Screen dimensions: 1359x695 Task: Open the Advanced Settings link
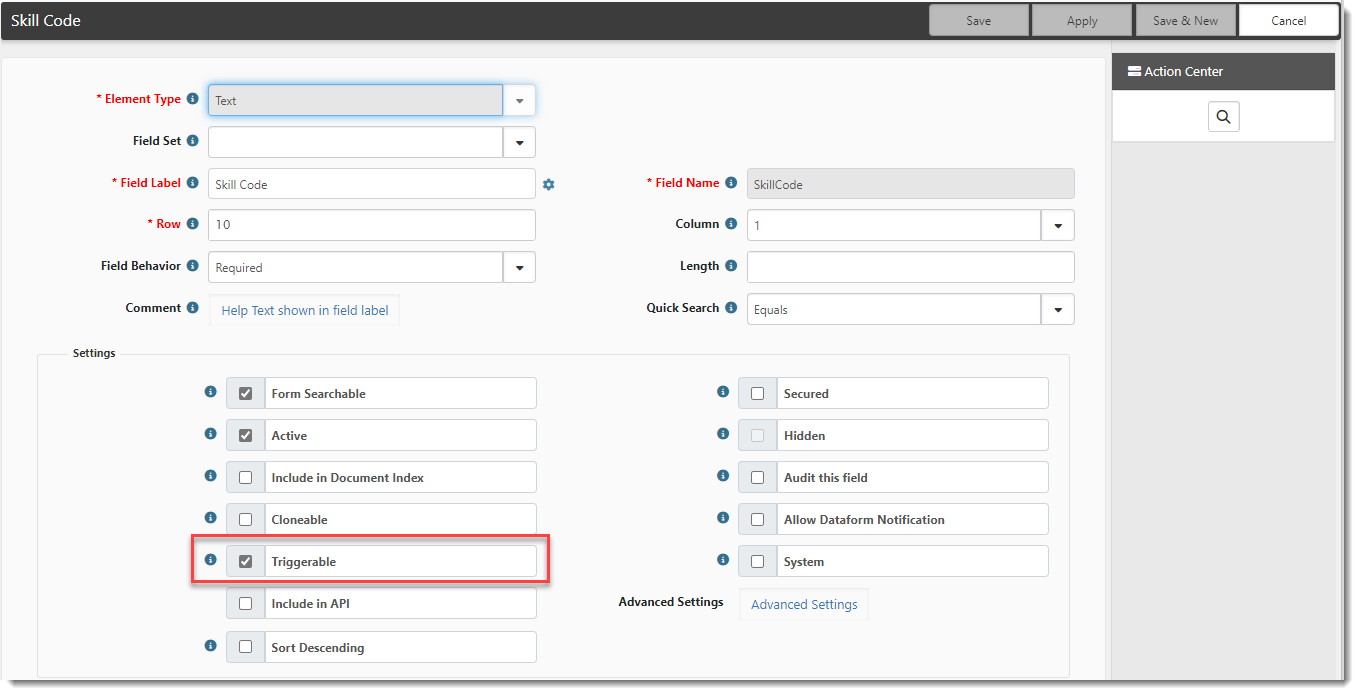[804, 604]
